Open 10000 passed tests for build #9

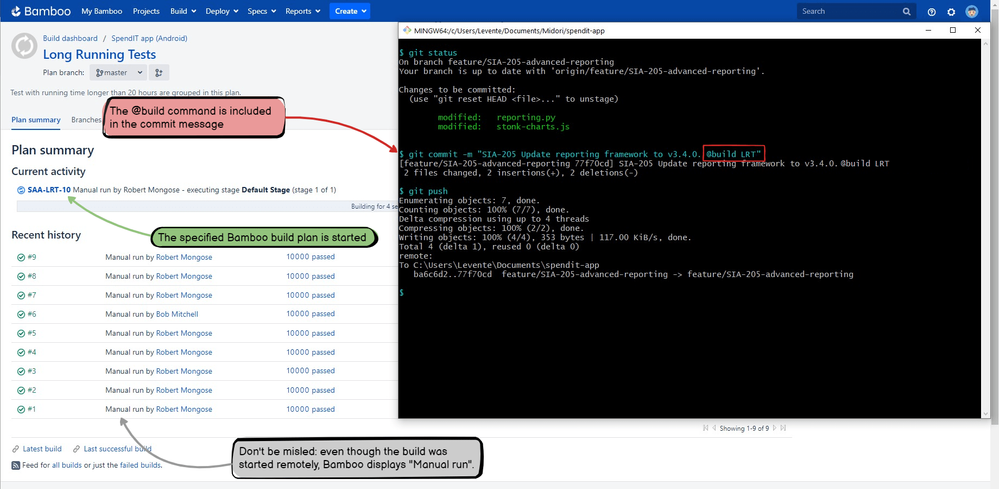point(310,257)
